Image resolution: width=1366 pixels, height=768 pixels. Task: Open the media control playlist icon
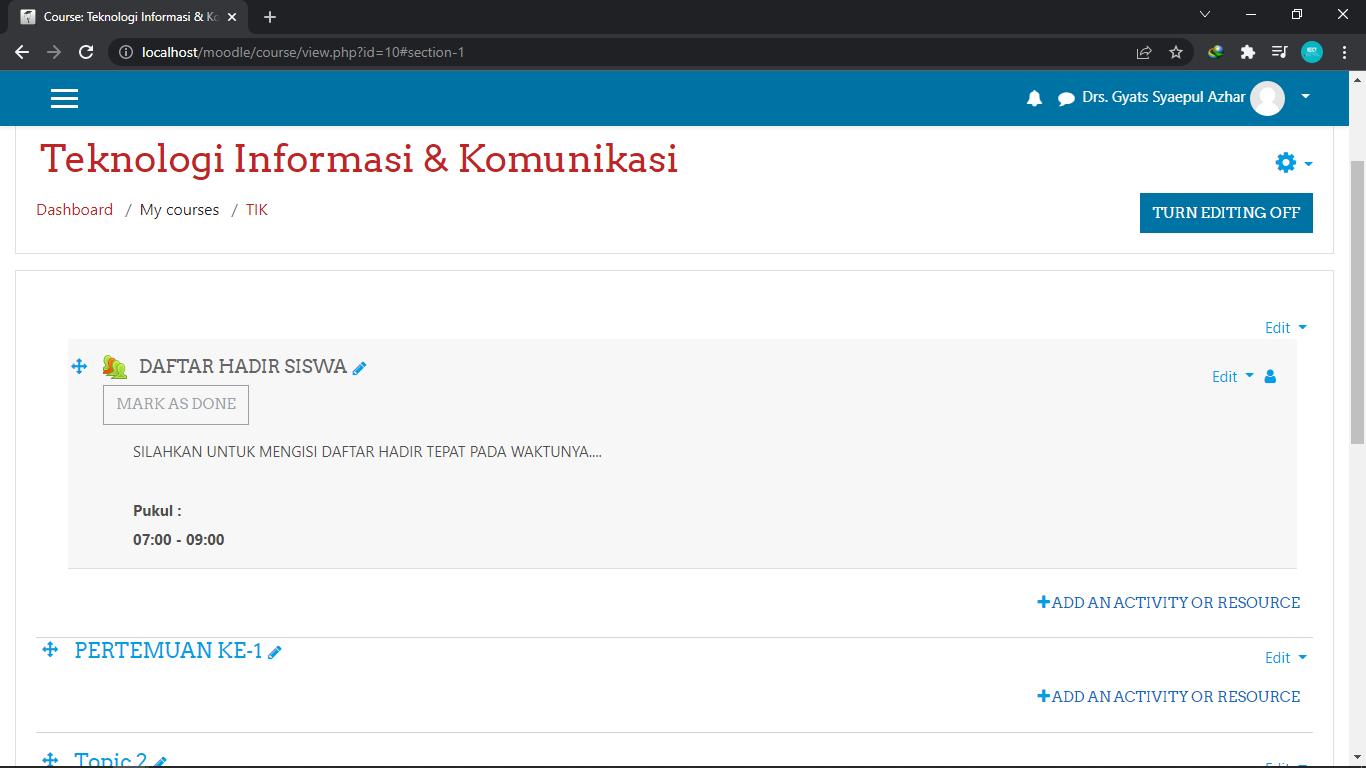tap(1279, 52)
